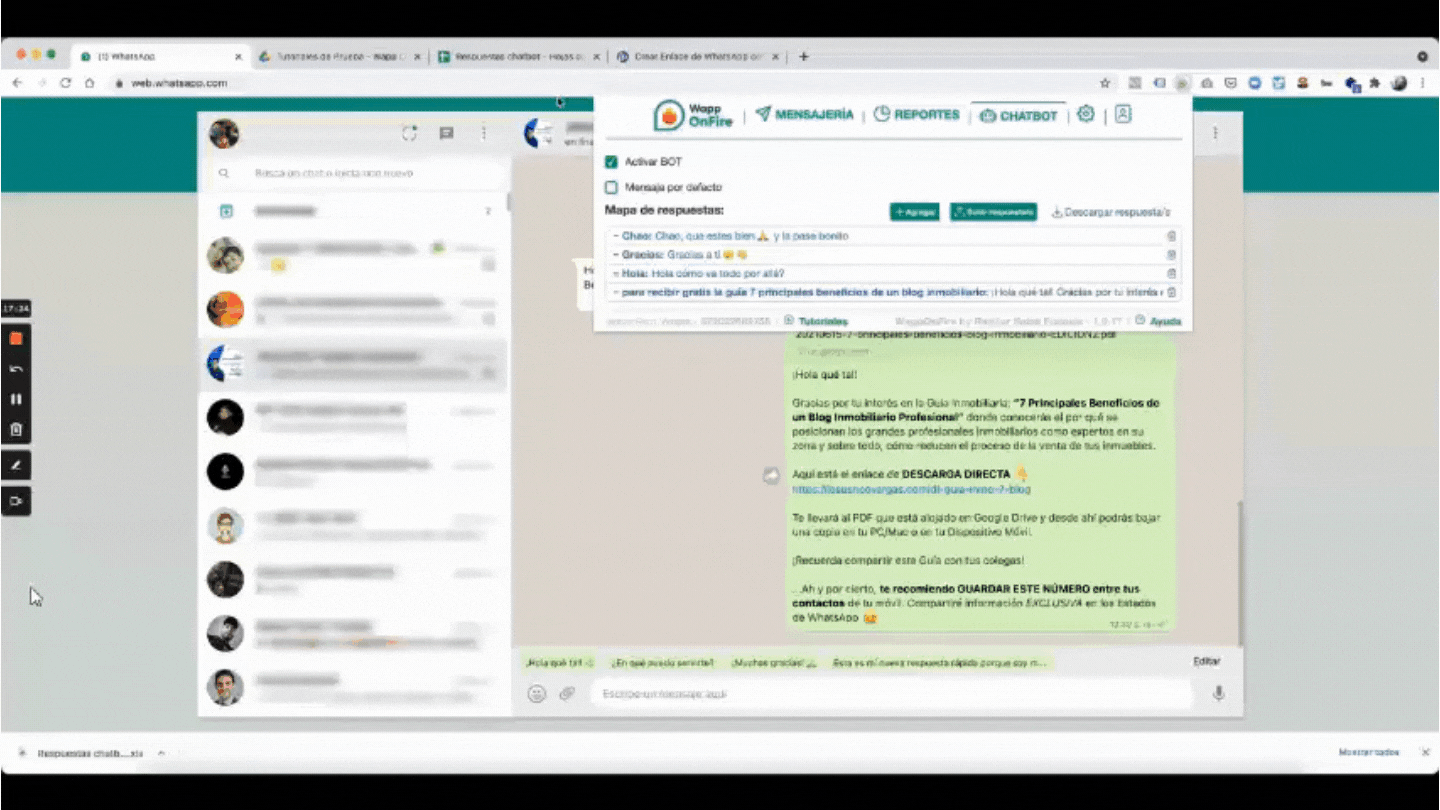Open the descarga directa hyperlink in message
The height and width of the screenshot is (810, 1440).
(911, 490)
